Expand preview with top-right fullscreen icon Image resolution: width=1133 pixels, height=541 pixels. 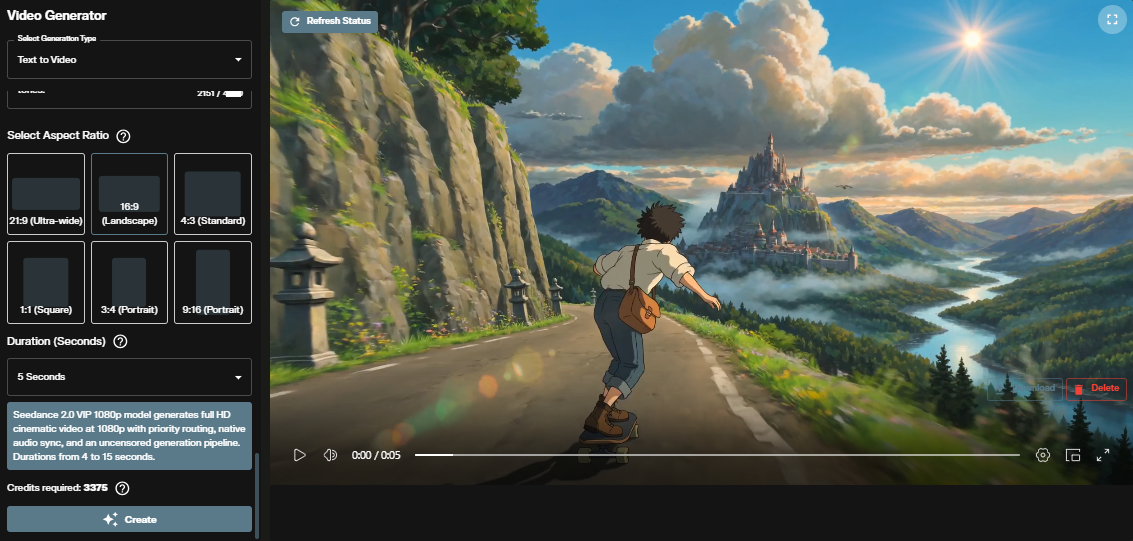pyautogui.click(x=1112, y=20)
